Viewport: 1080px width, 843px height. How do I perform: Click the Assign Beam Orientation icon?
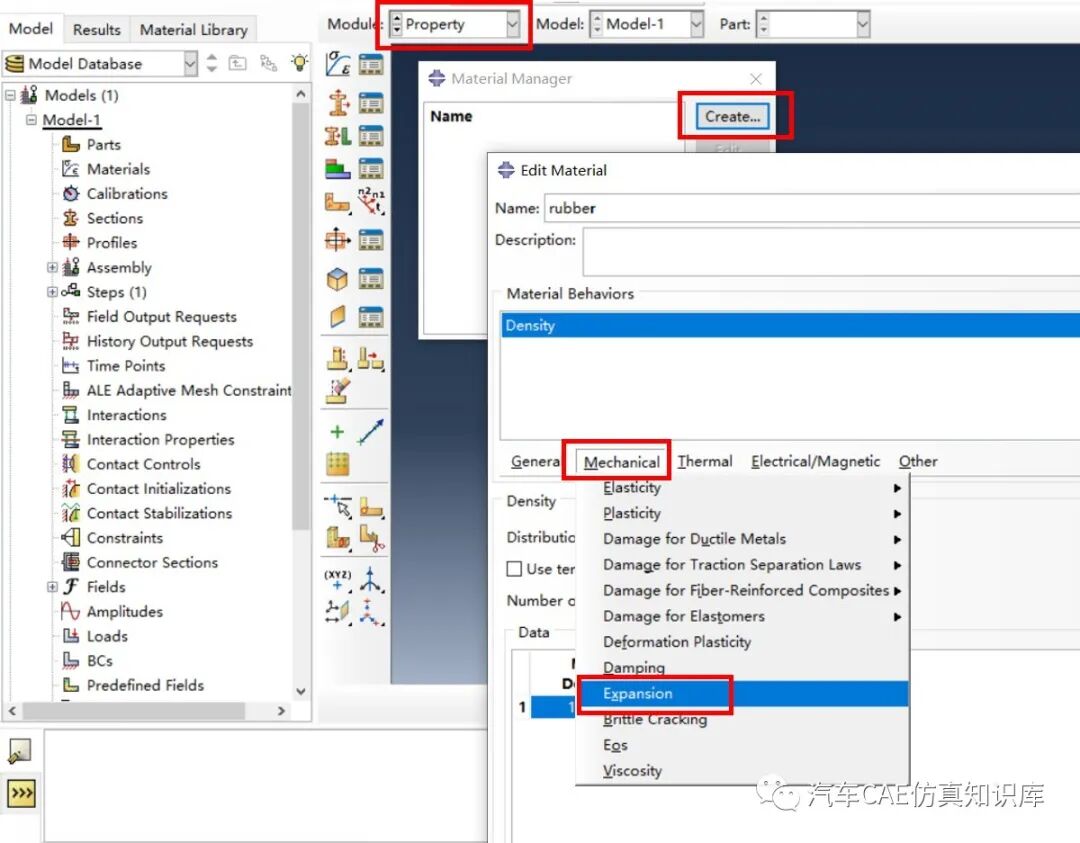tap(338, 357)
